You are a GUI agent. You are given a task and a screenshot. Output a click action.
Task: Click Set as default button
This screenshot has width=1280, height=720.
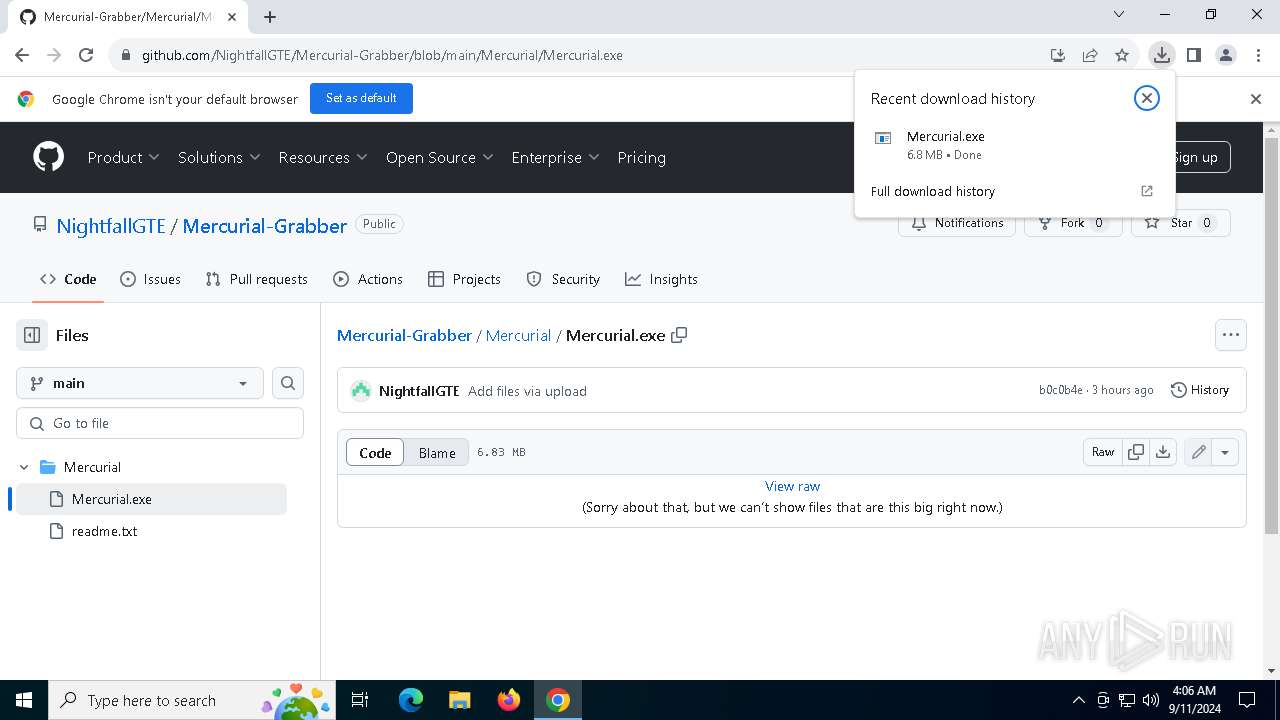pyautogui.click(x=361, y=98)
